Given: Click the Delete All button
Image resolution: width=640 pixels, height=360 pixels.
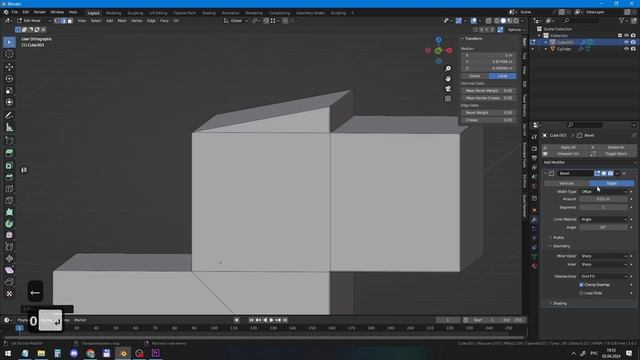Looking at the screenshot, I should point(616,147).
